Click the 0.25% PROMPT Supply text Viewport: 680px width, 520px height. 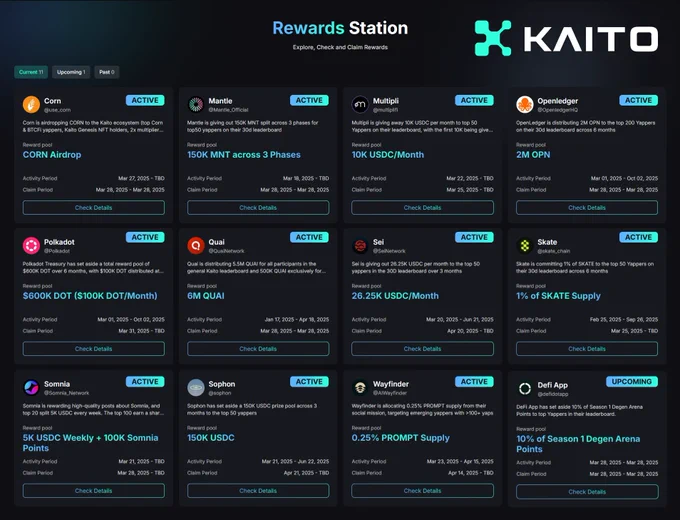coord(400,438)
